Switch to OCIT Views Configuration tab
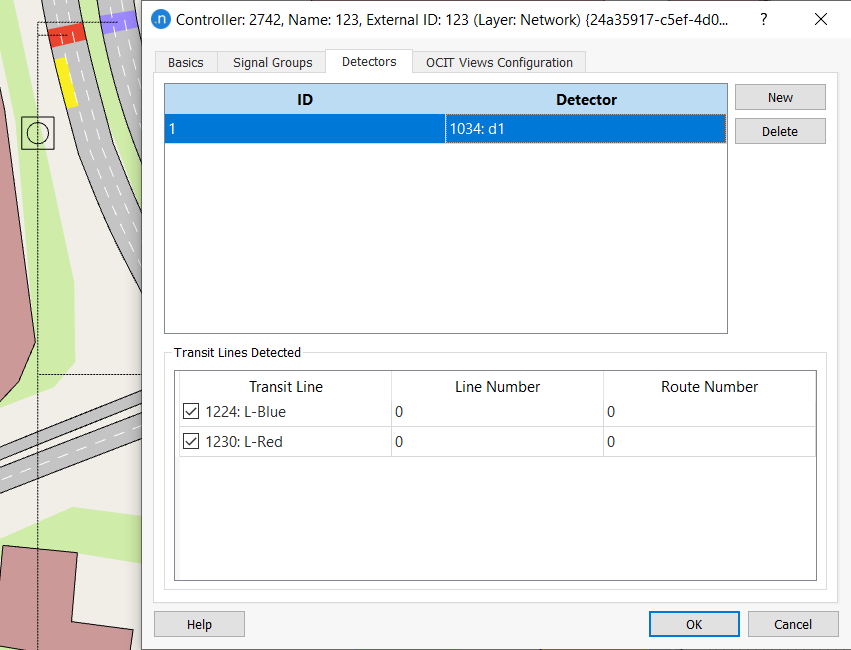Viewport: 851px width, 650px height. (x=498, y=61)
